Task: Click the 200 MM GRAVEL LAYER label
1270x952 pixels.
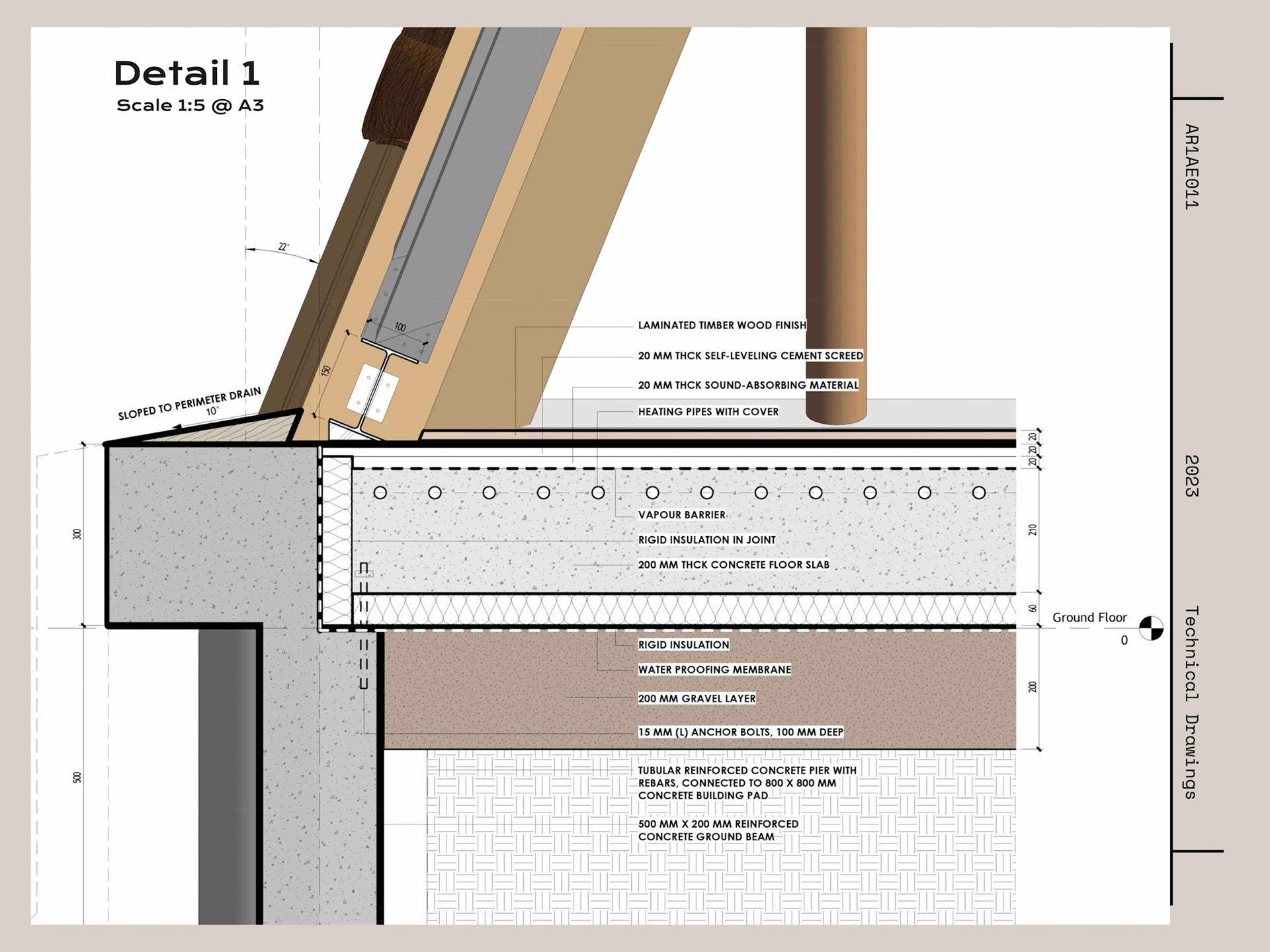Action: pos(697,698)
